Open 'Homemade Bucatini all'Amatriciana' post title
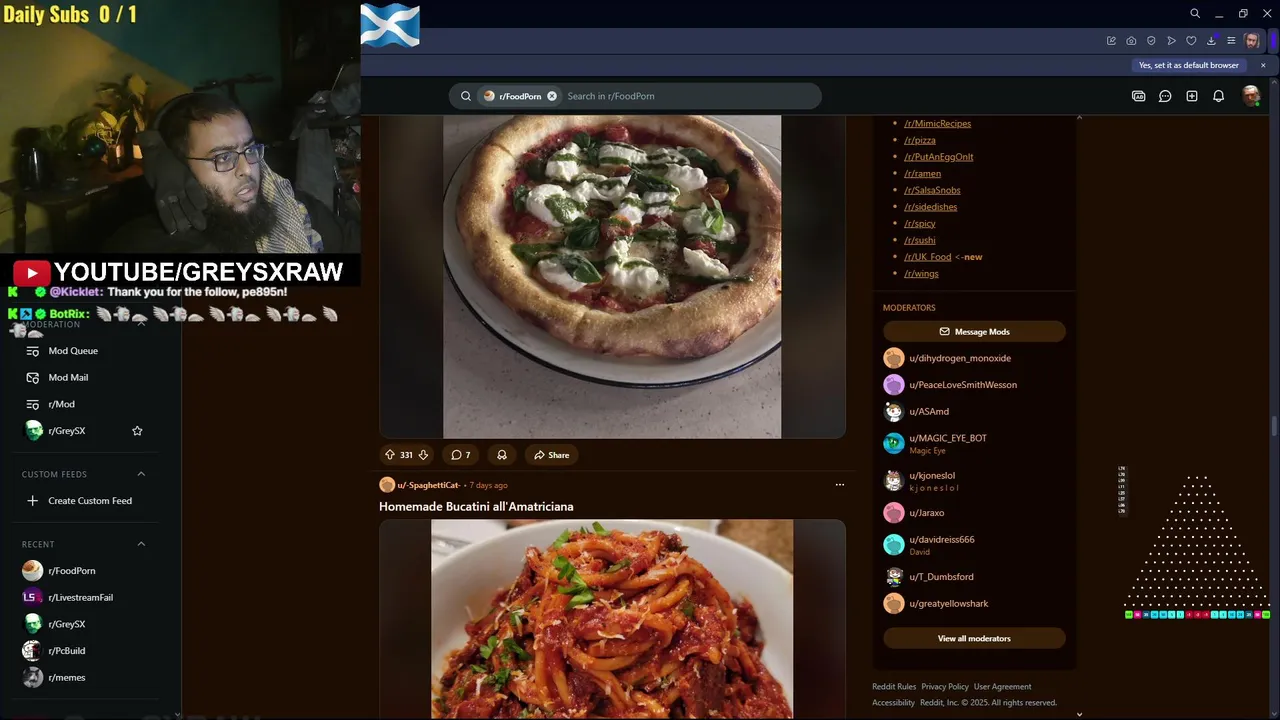This screenshot has height=720, width=1280. point(476,507)
